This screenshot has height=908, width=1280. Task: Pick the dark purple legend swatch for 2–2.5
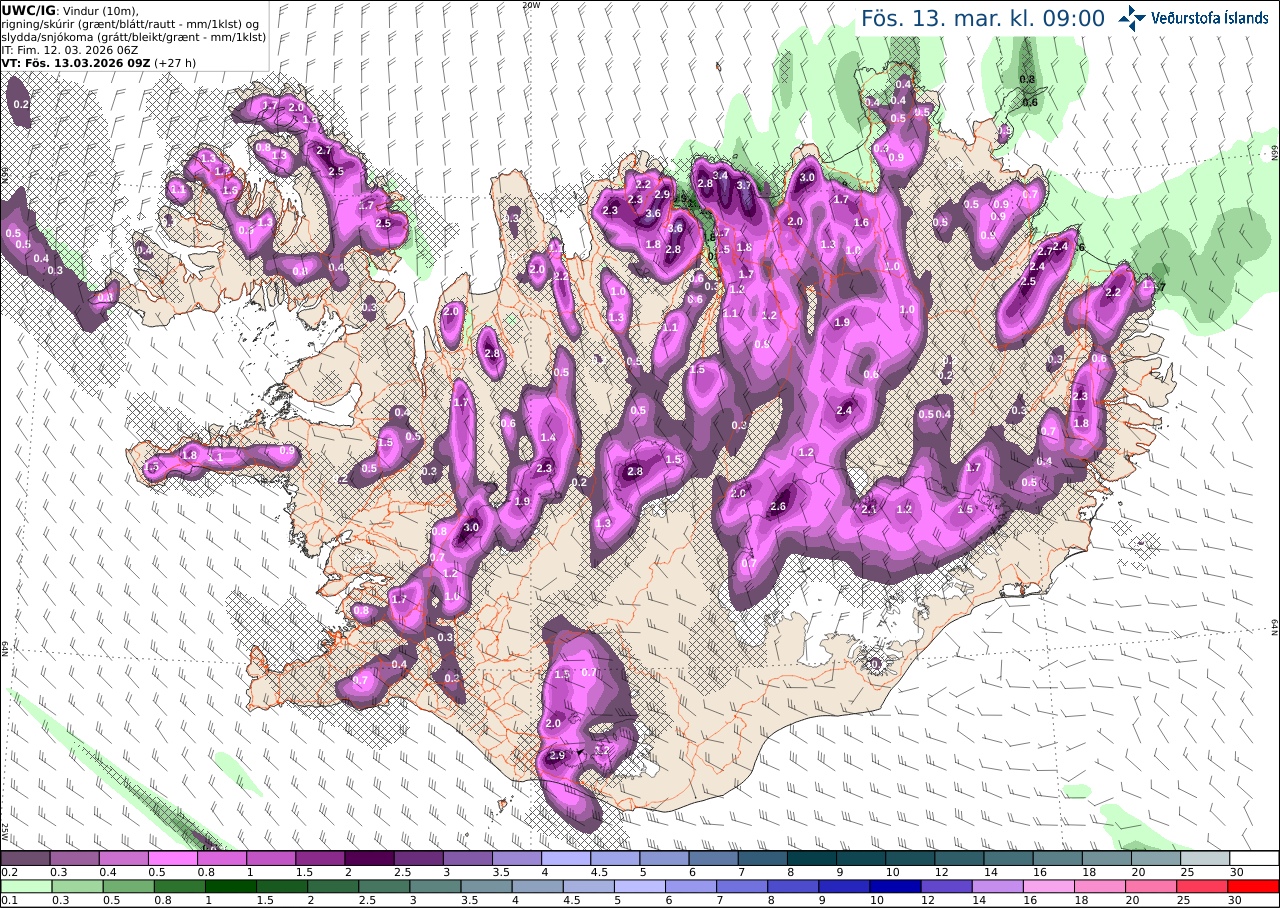(x=370, y=858)
